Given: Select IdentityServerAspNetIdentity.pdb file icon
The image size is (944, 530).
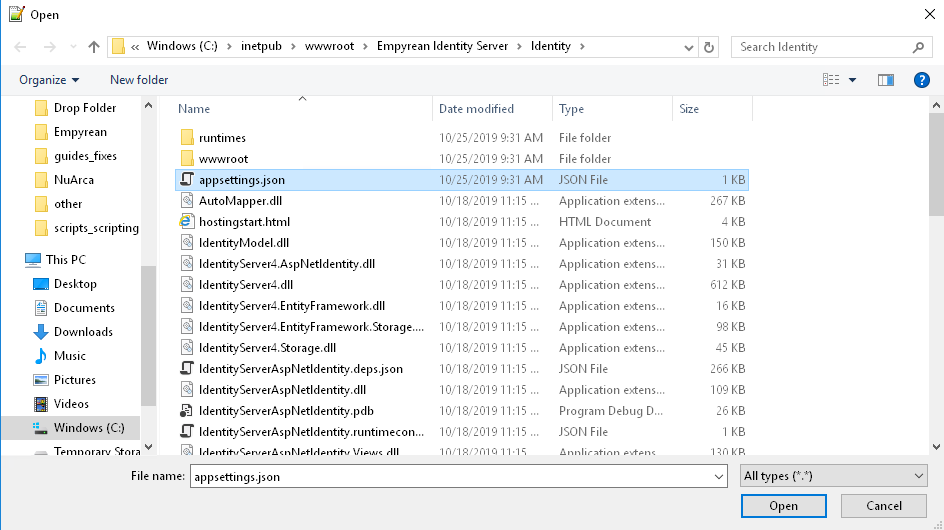Looking at the screenshot, I should pyautogui.click(x=187, y=411).
